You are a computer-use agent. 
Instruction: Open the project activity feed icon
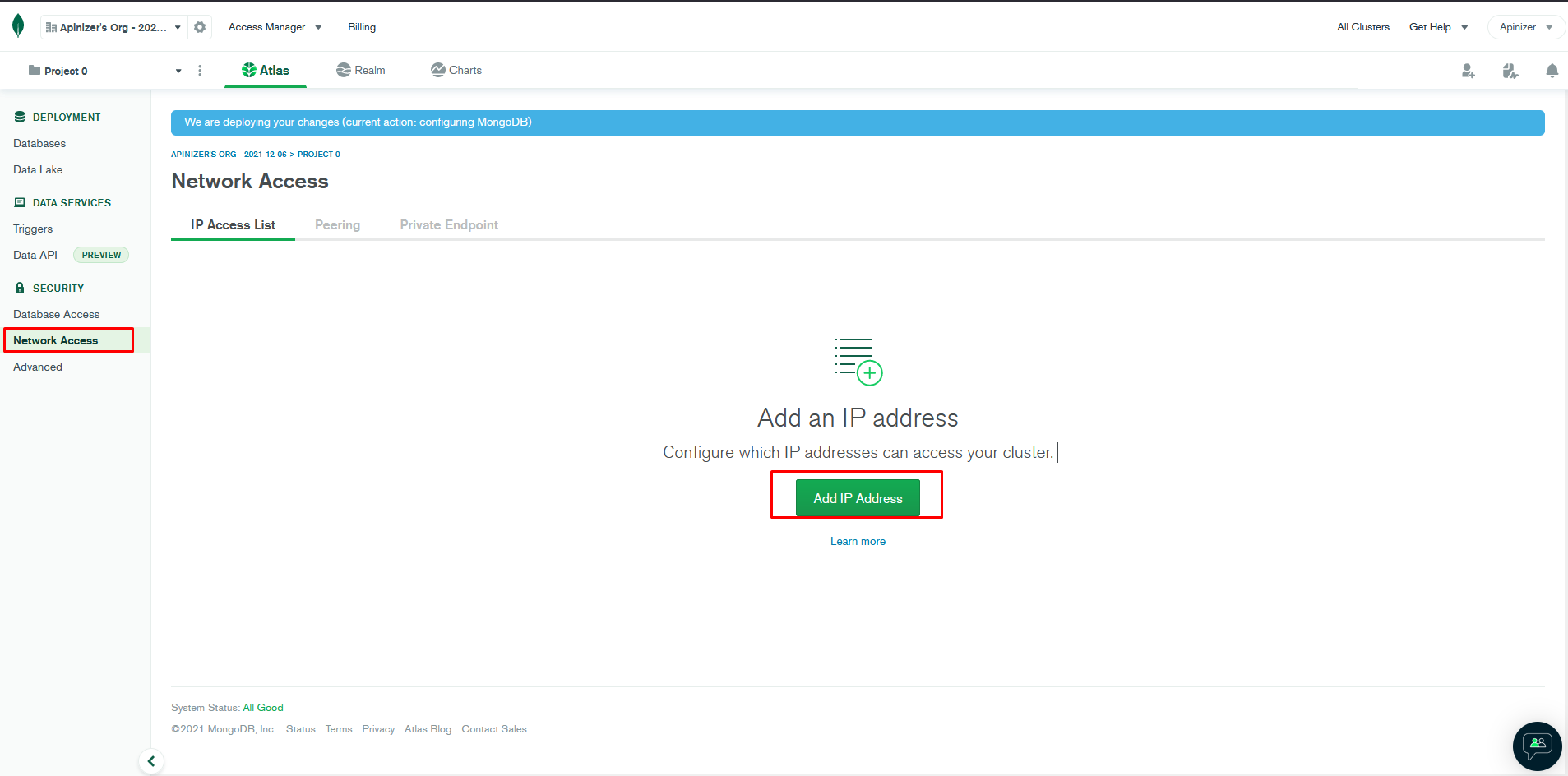(1510, 71)
